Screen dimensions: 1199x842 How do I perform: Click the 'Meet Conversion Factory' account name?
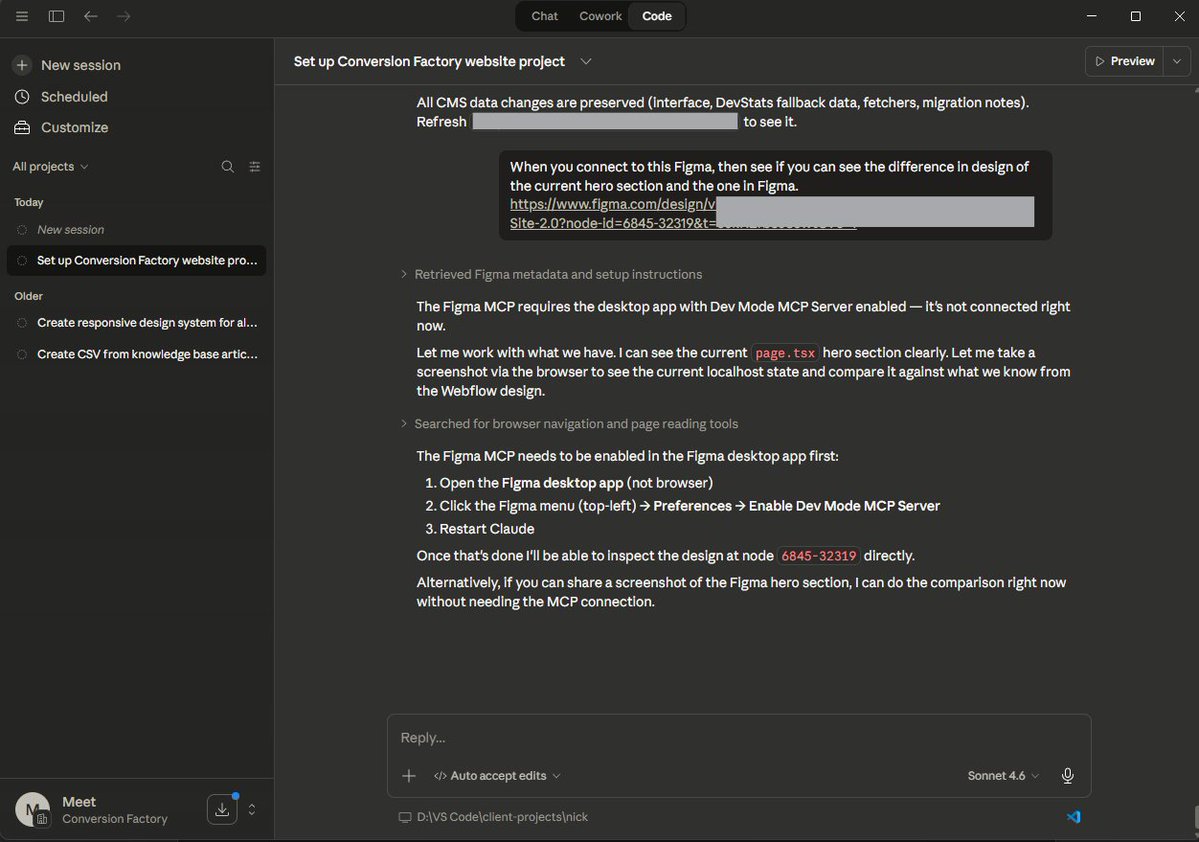pos(115,810)
